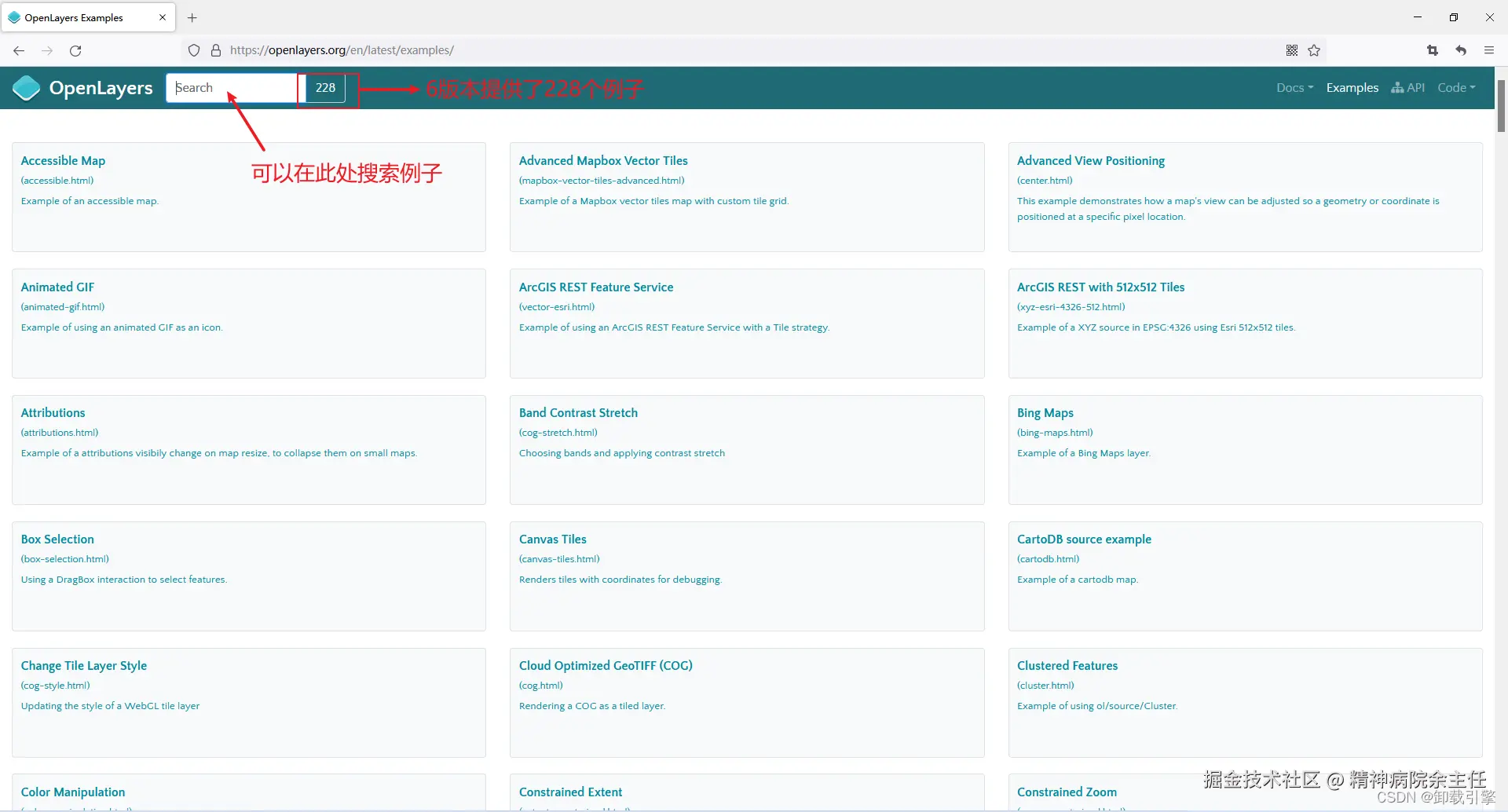Screen dimensions: 1508x812
Task: Click the page vertical scrollbar thumb
Action: pos(1501,104)
